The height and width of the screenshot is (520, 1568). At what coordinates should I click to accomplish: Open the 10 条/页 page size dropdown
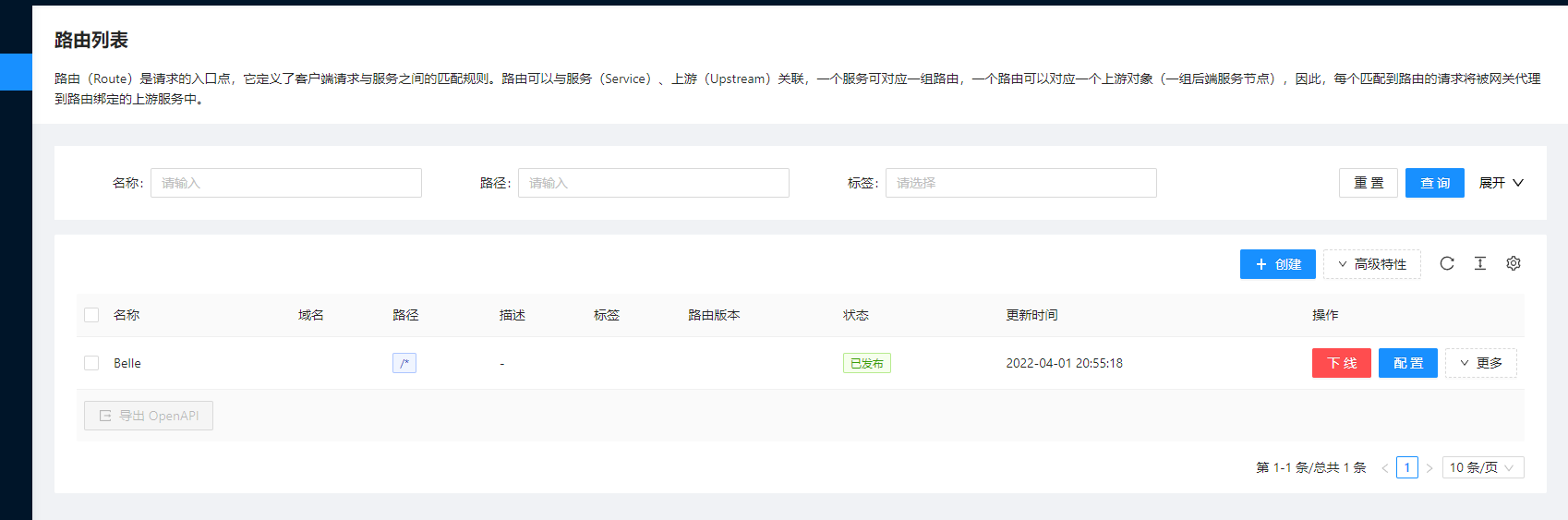1482,467
